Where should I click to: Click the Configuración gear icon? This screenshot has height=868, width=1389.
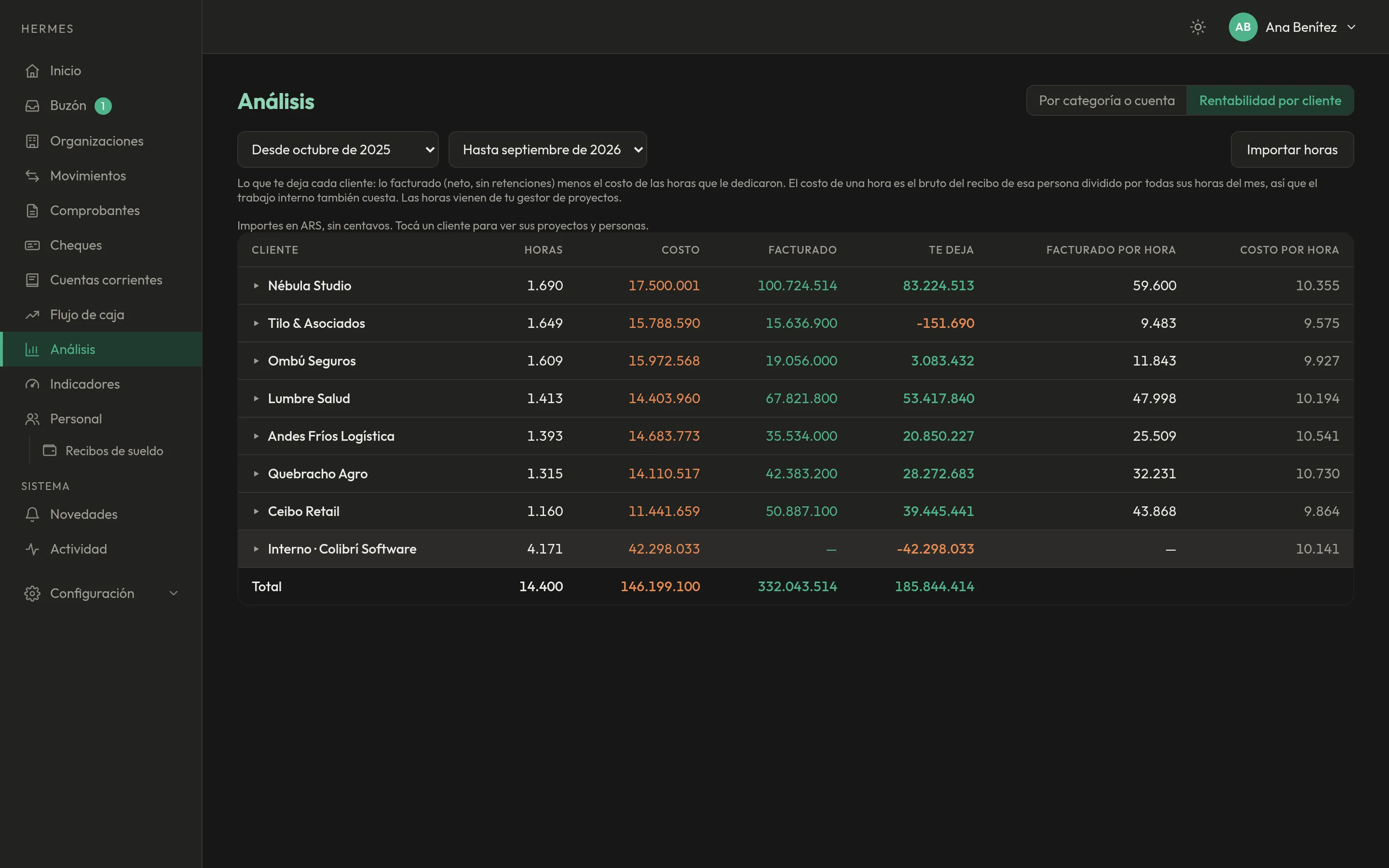(32, 594)
